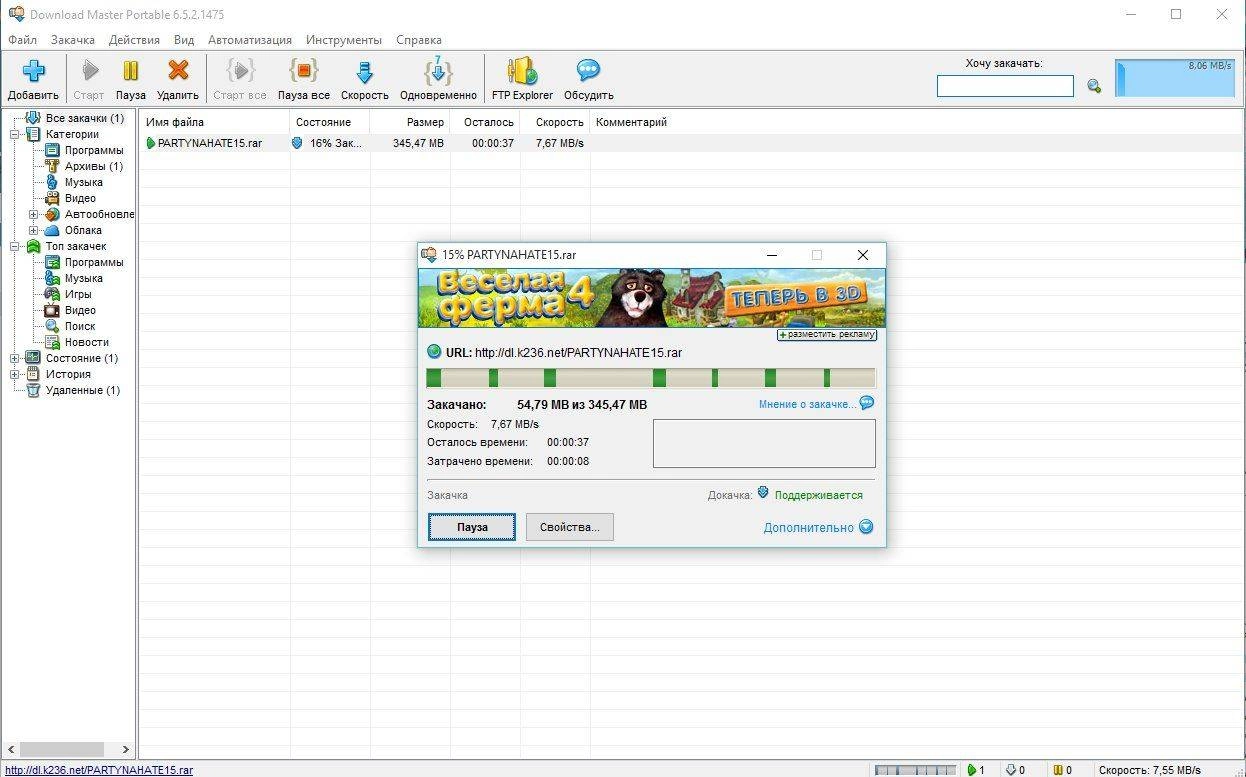Select Программы under Категории
The width and height of the screenshot is (1246, 777).
94,150
